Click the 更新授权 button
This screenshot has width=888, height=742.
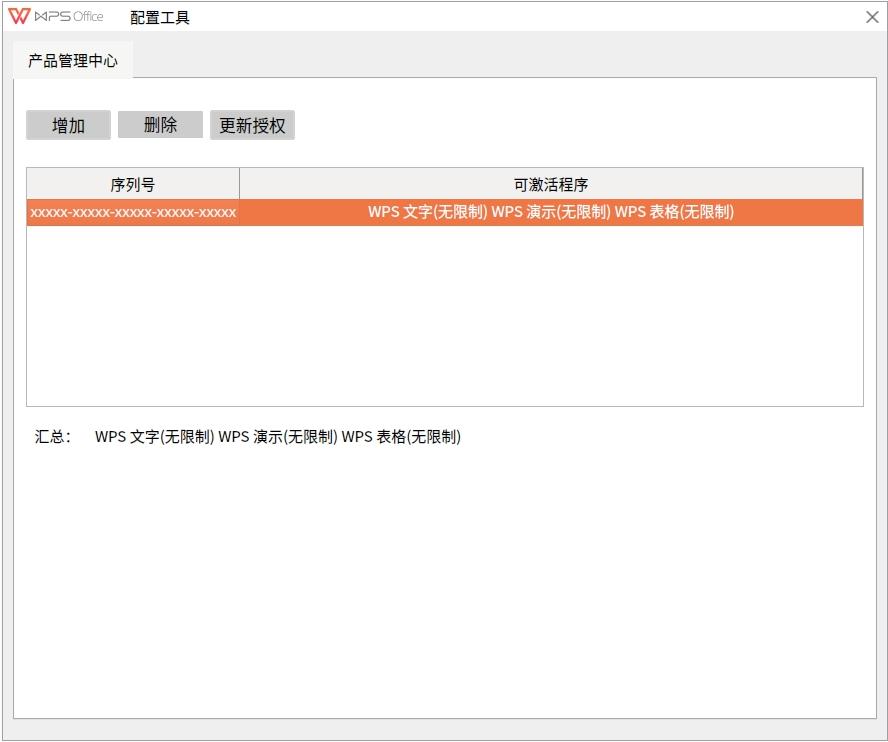(x=253, y=125)
